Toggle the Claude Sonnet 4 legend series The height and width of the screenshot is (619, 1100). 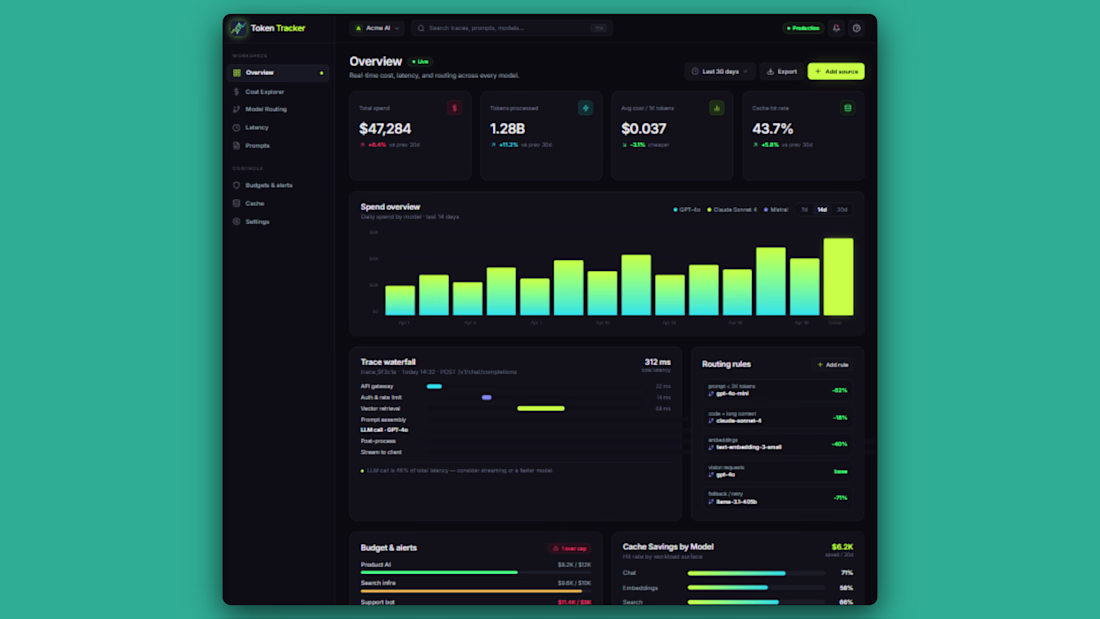pyautogui.click(x=732, y=209)
